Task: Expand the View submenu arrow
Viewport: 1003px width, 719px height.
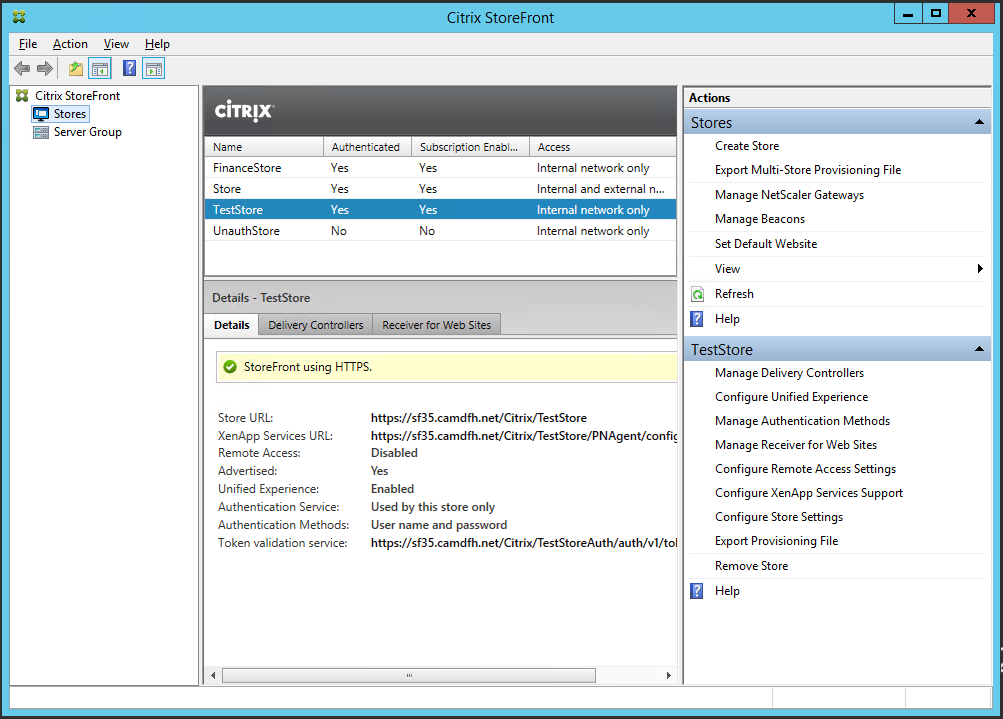Action: coord(980,269)
